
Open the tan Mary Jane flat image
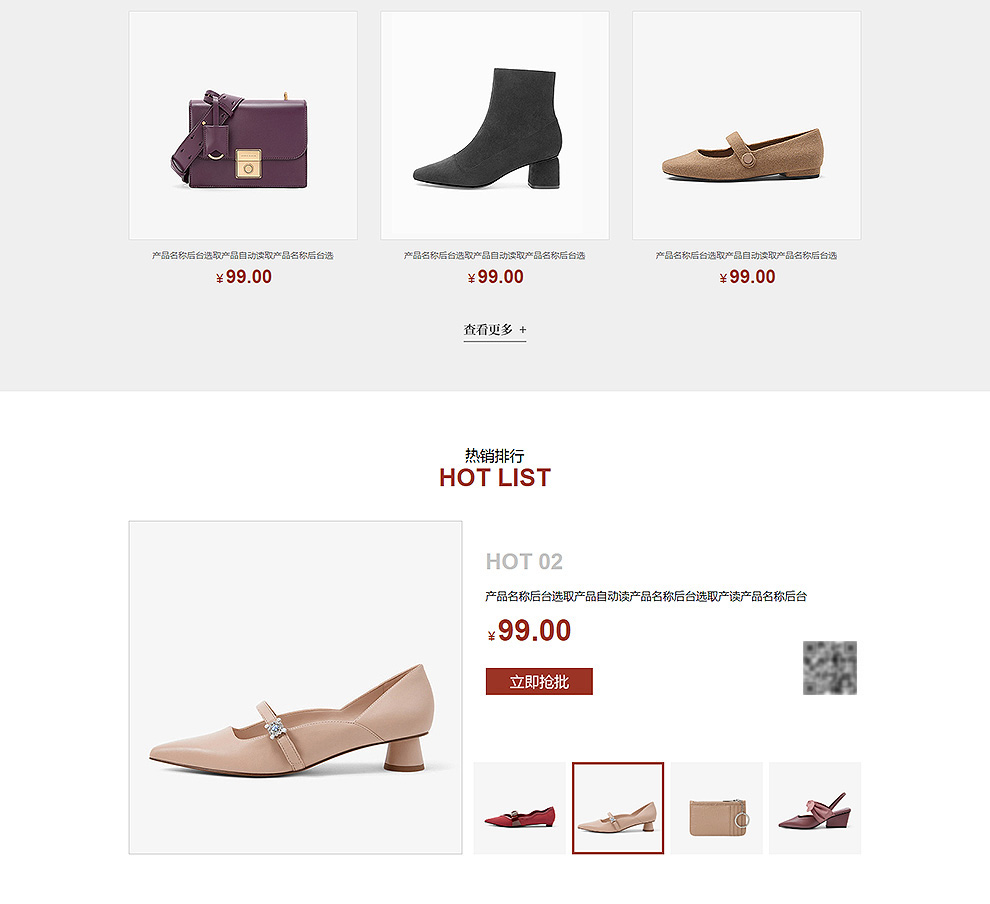pos(746,125)
